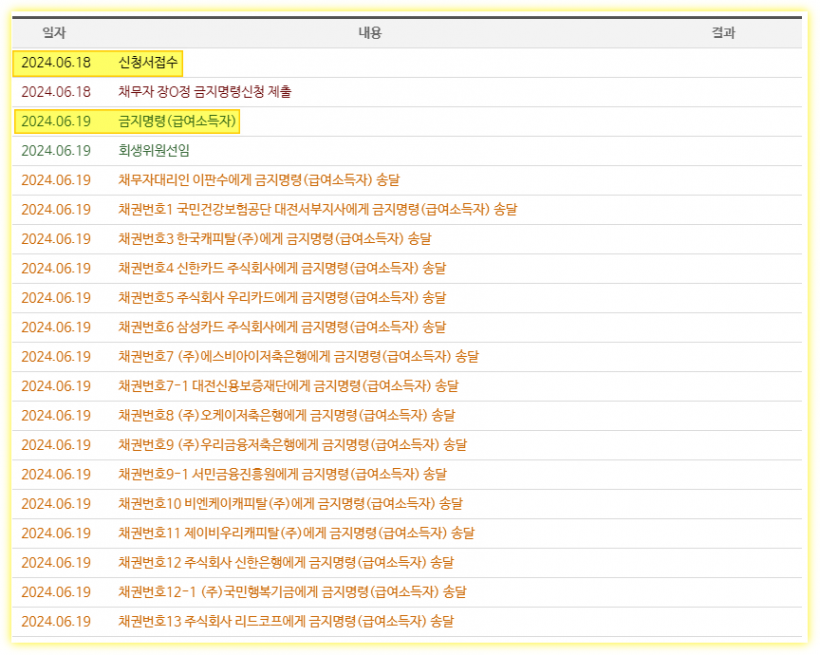Select the 회생위원선임 entry
Screen dimensions: 820x655
(154, 151)
